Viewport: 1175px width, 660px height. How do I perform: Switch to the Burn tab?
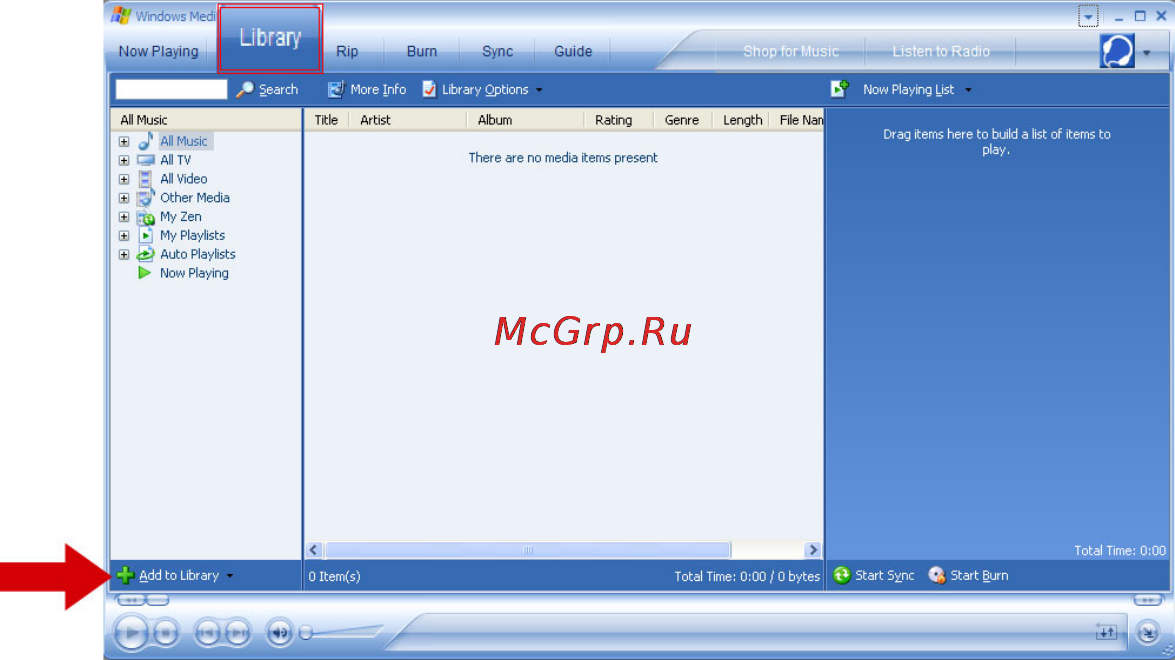[422, 51]
